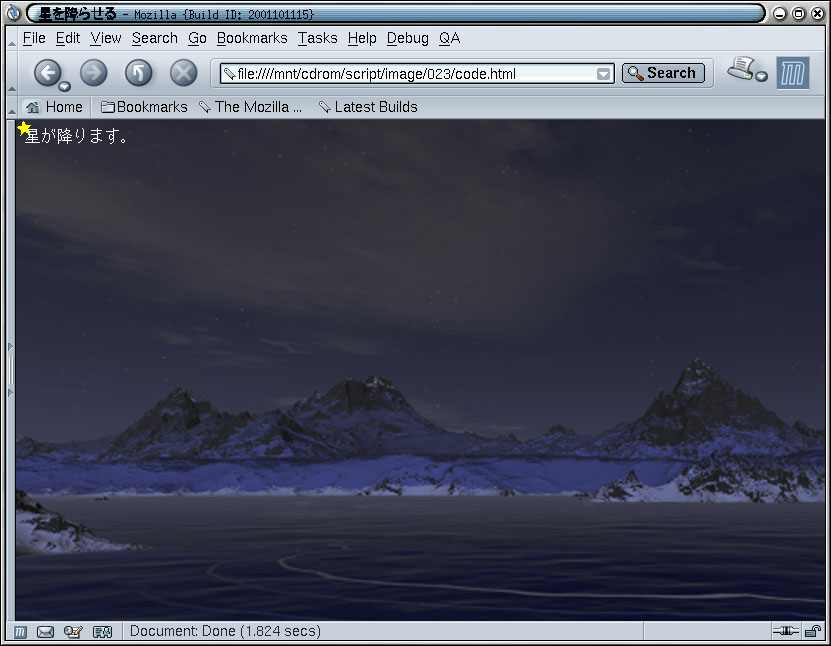Click the Forward navigation button
Viewport: 831px width, 646px height.
[94, 73]
